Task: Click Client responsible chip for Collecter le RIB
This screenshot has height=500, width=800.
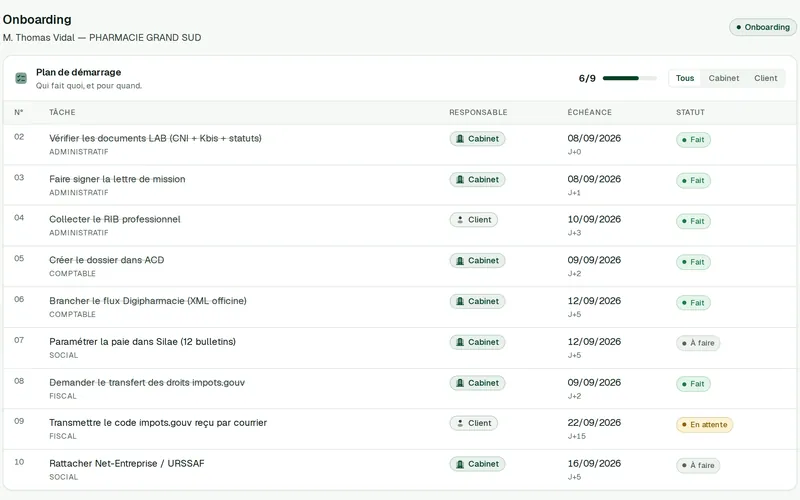Action: click(x=473, y=220)
